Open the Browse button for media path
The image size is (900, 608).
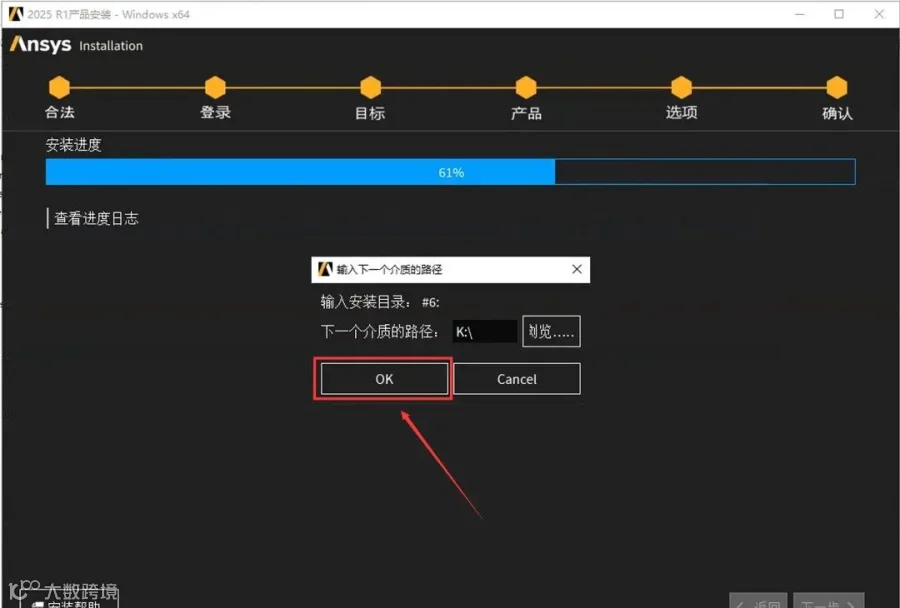(x=551, y=331)
